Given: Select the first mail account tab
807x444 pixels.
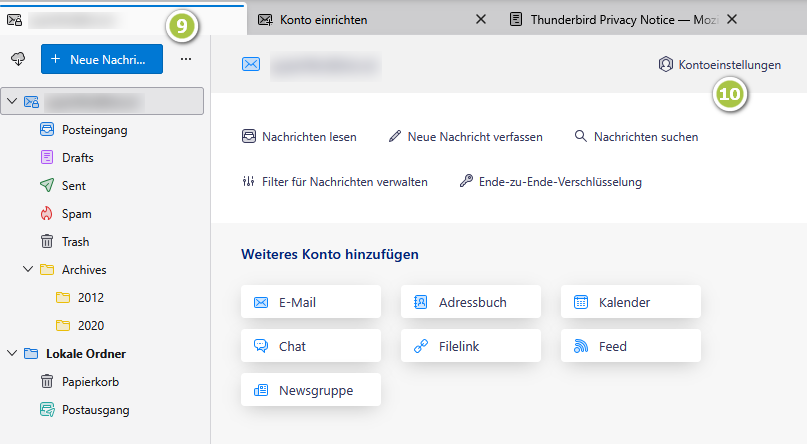Looking at the screenshot, I should [122, 20].
